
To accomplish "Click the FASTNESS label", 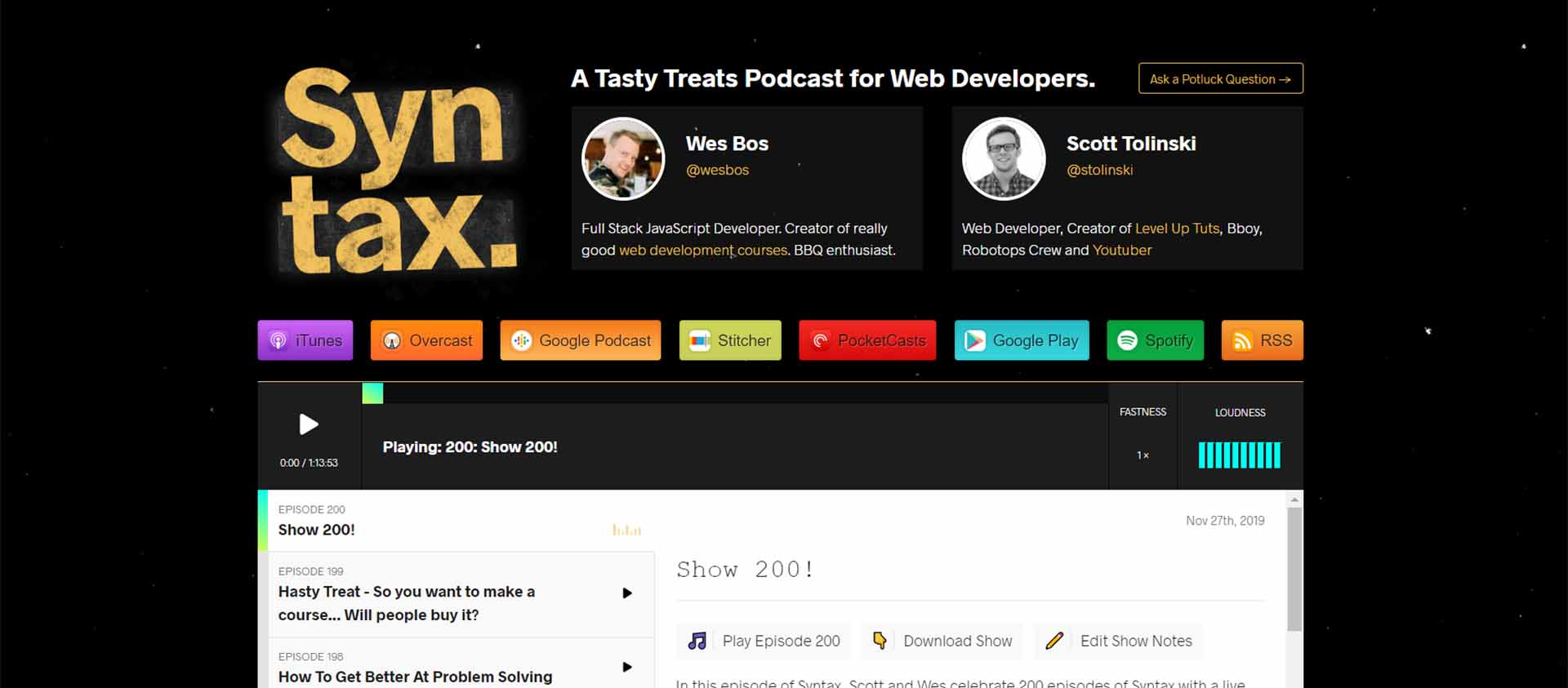I will [x=1143, y=412].
